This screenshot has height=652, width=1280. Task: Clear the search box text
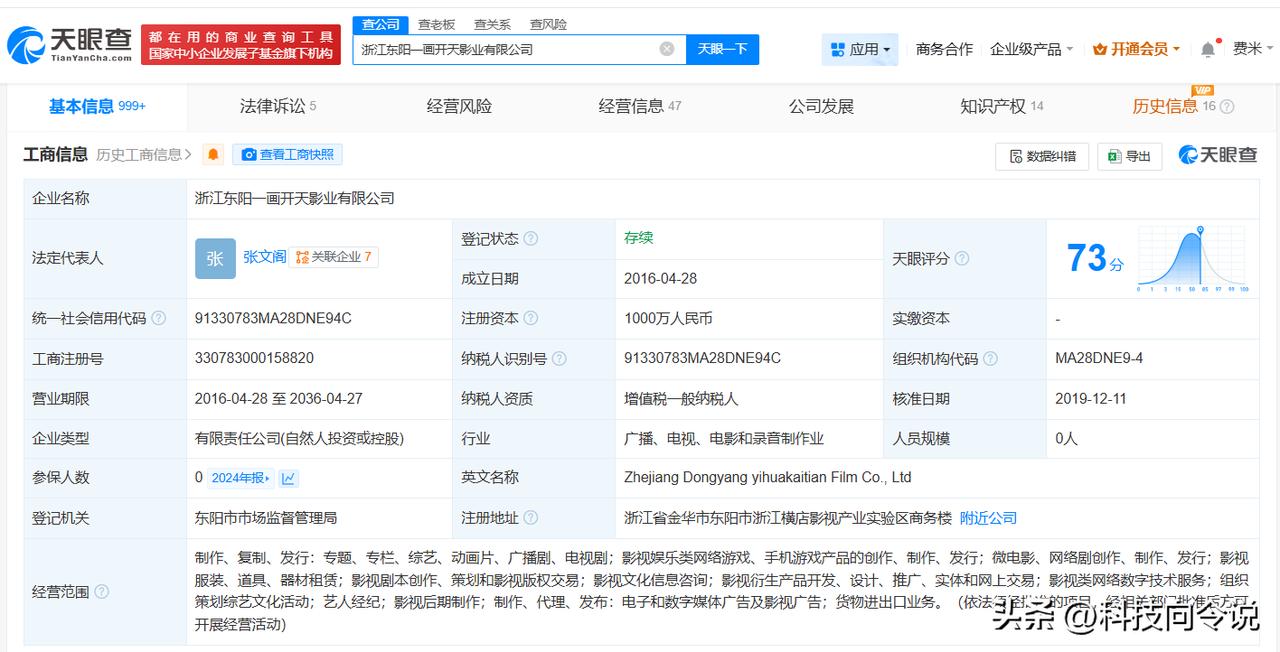point(667,49)
